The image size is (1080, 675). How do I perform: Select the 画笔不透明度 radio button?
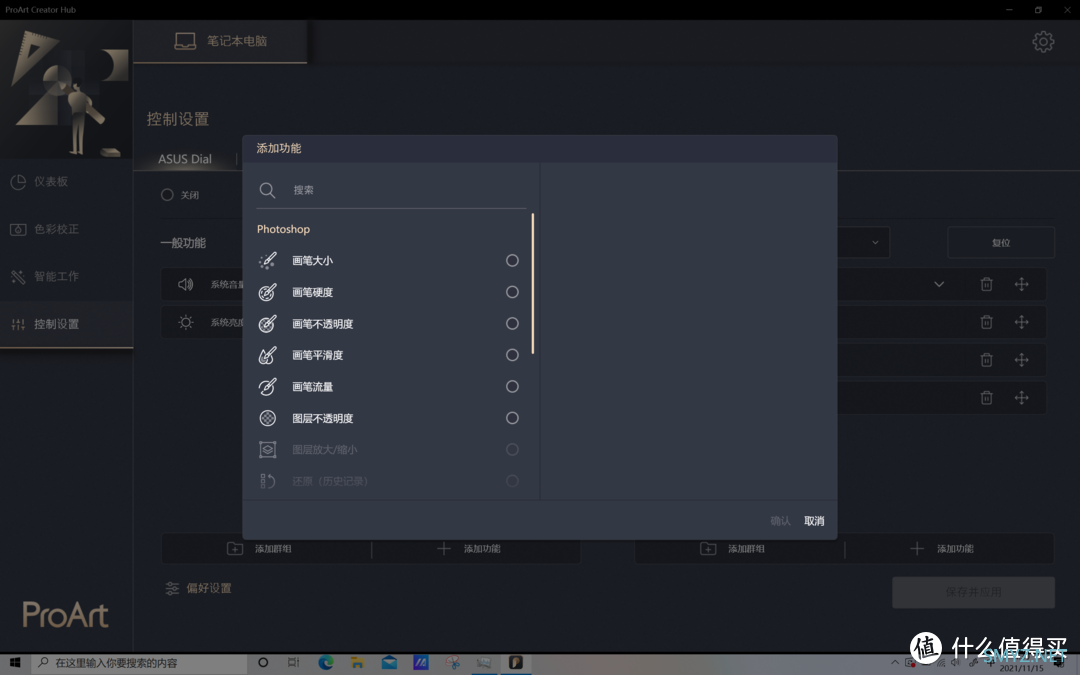pos(512,324)
